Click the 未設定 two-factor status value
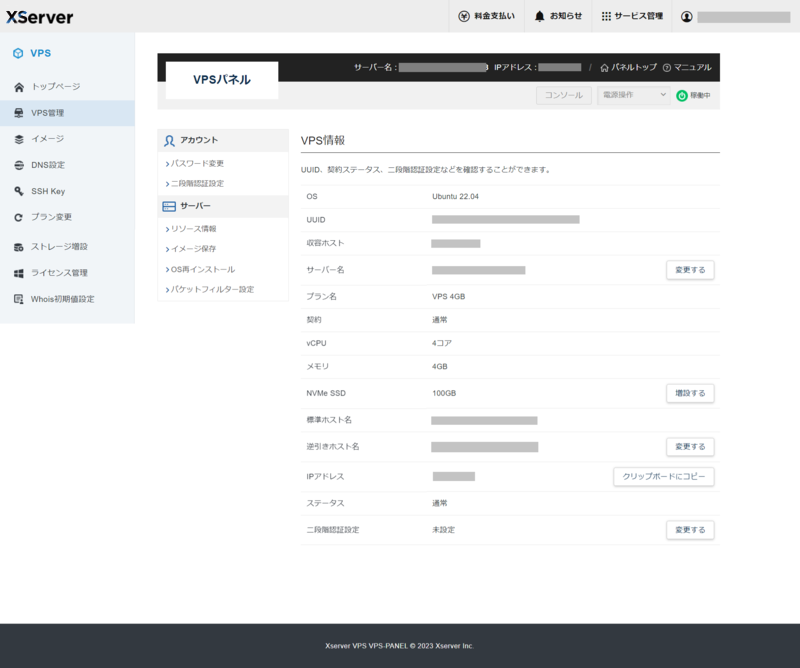 pyautogui.click(x=443, y=530)
